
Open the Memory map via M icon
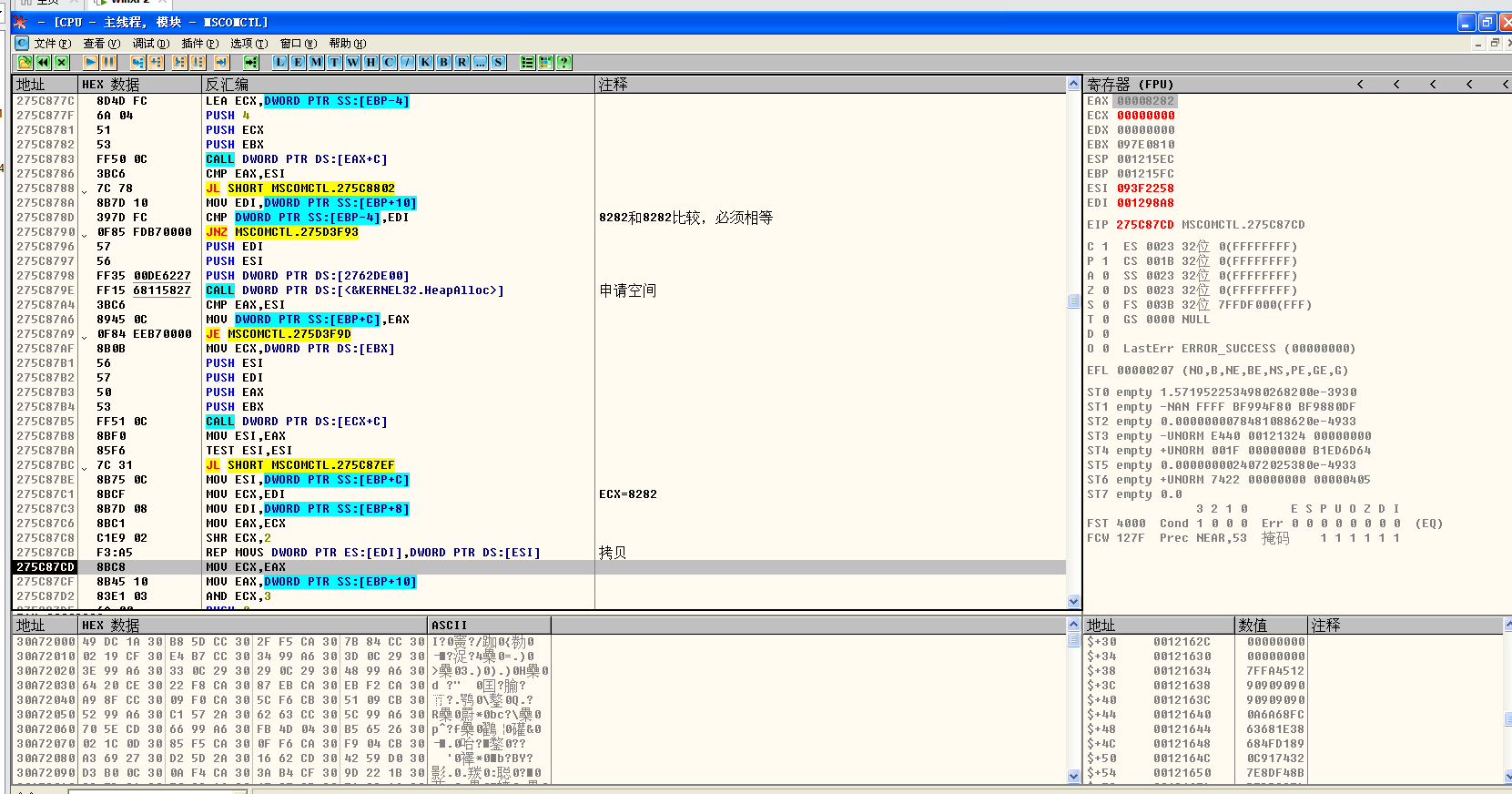click(316, 62)
